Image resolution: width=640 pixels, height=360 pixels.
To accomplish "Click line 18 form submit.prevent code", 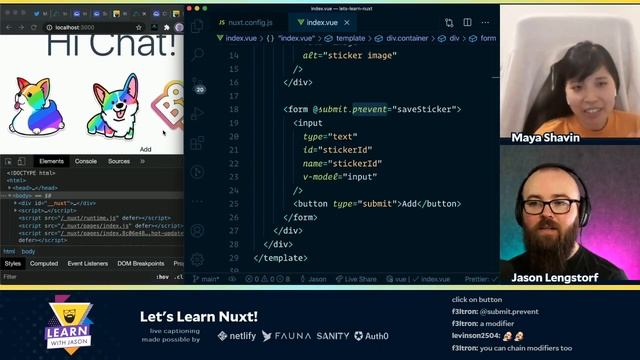I will tap(372, 109).
